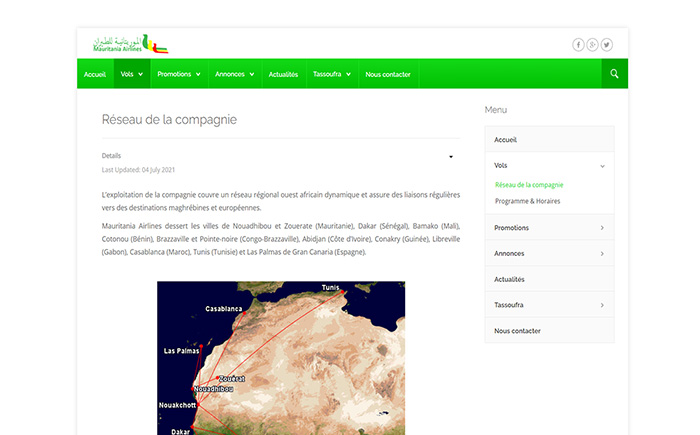Open Réseau de la compagnie side link

529,185
